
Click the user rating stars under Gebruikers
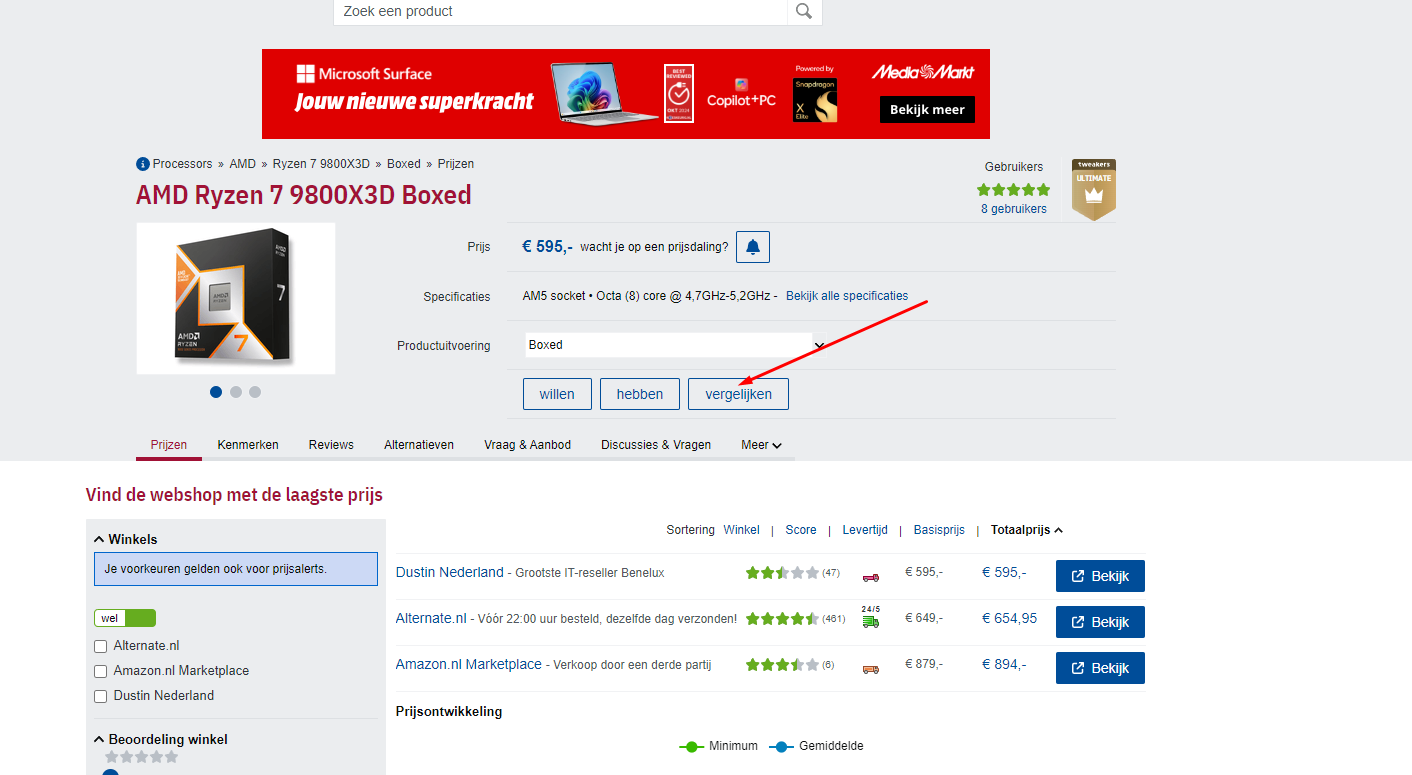(1014, 190)
